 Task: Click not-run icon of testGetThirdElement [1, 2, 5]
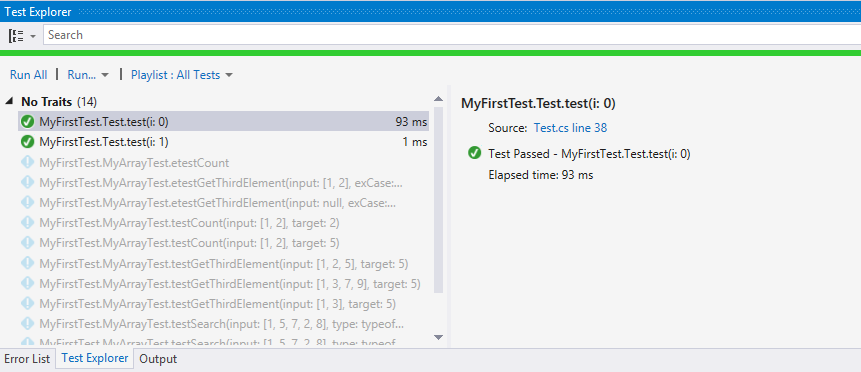[27, 263]
